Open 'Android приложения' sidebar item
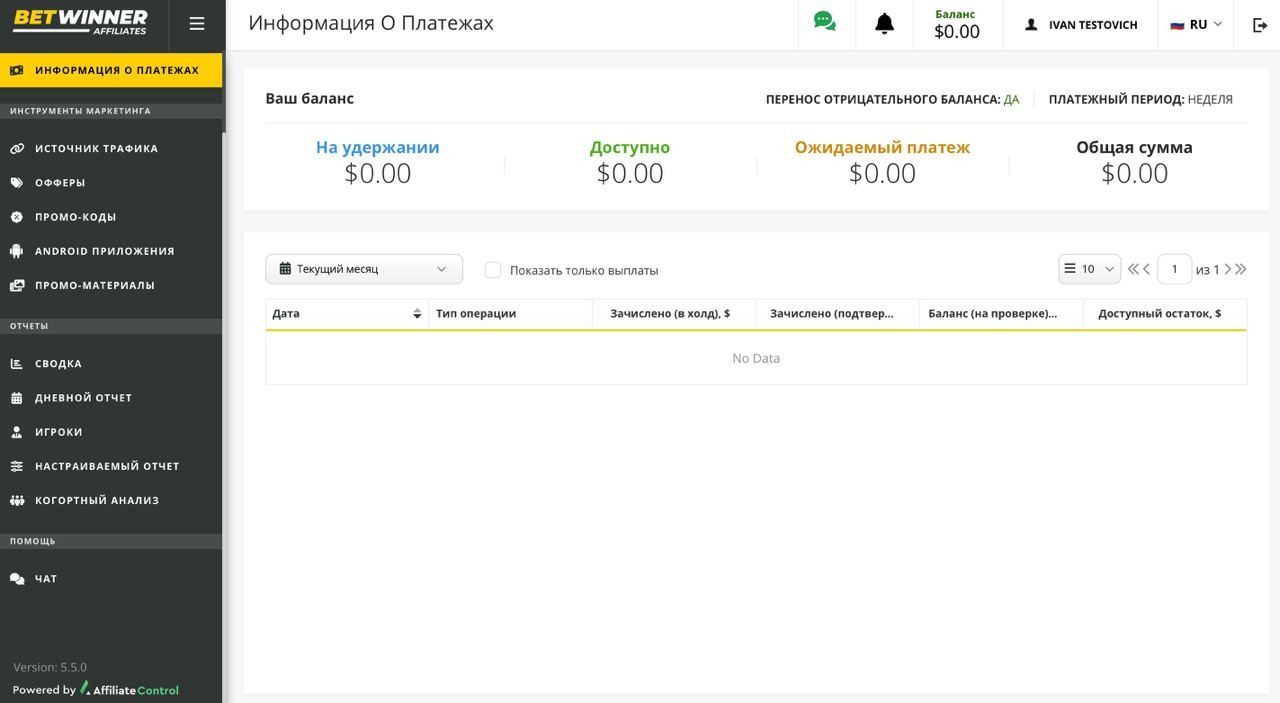The image size is (1280, 703). (x=105, y=251)
